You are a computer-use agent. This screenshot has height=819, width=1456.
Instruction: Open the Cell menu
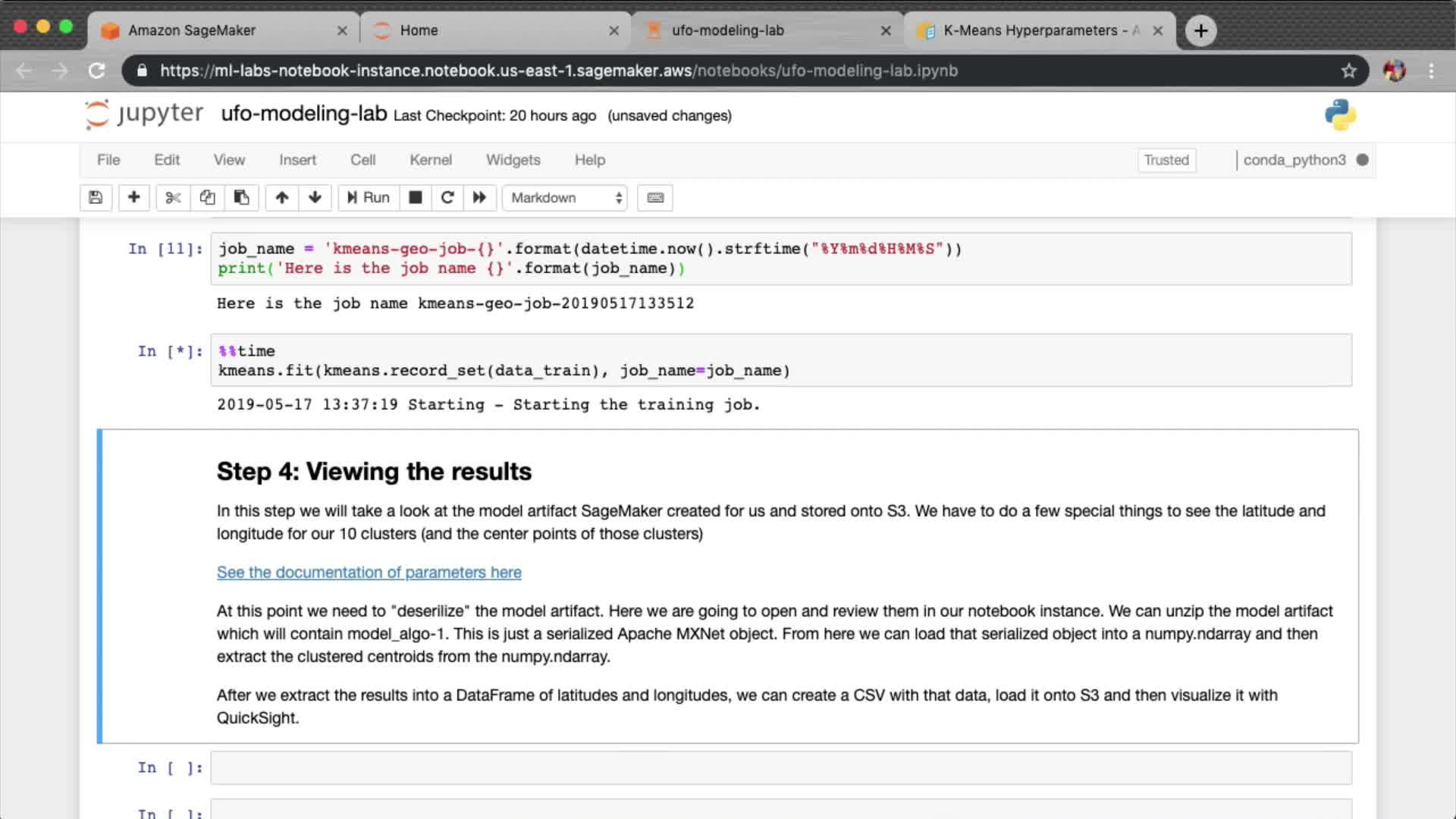tap(362, 160)
